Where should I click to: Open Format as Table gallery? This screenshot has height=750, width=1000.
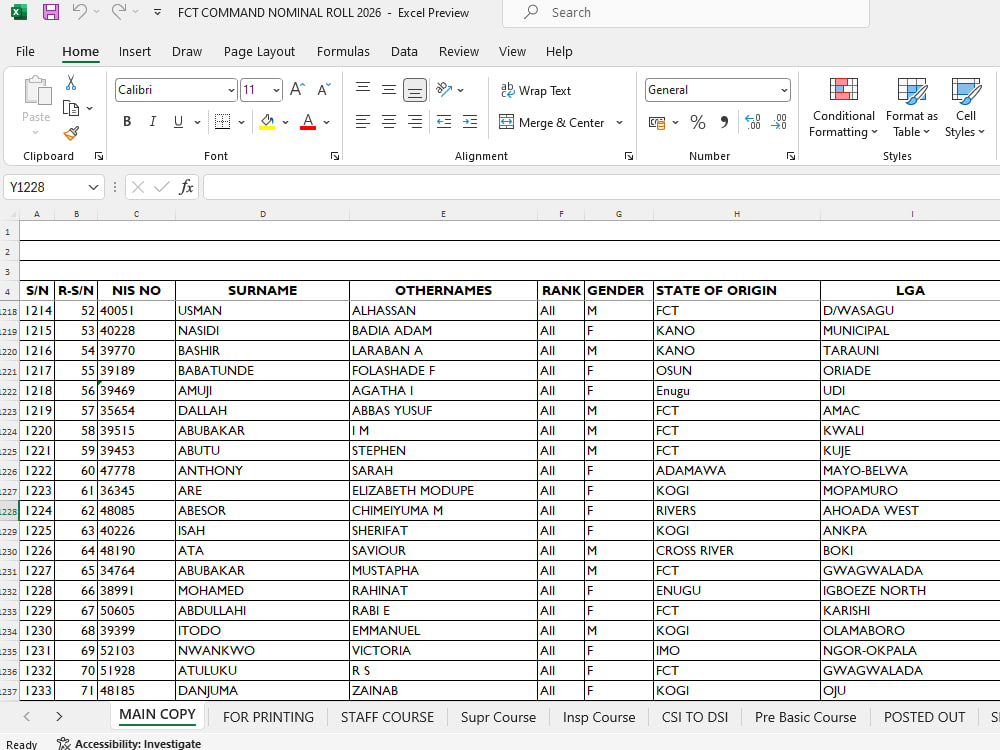pos(911,107)
